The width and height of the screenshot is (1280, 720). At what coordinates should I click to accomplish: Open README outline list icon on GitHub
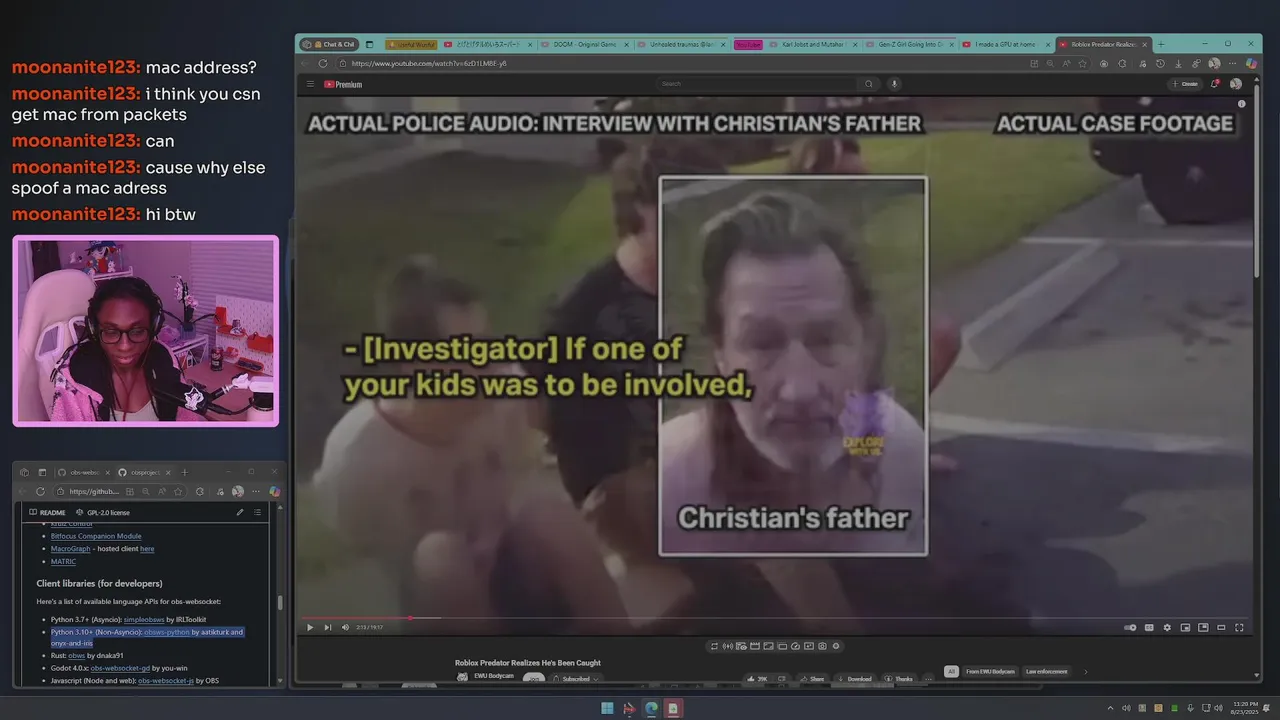click(x=257, y=512)
